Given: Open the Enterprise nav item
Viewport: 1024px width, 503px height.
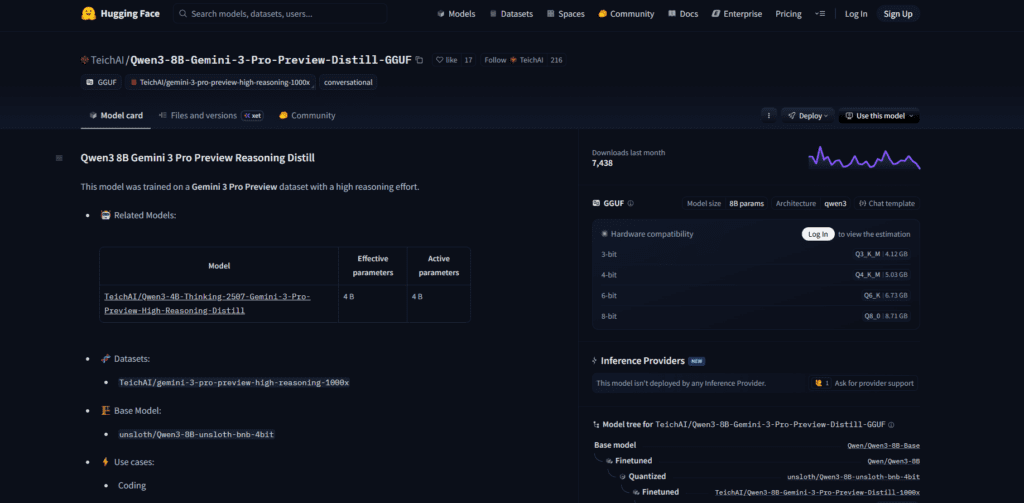Looking at the screenshot, I should pyautogui.click(x=737, y=14).
